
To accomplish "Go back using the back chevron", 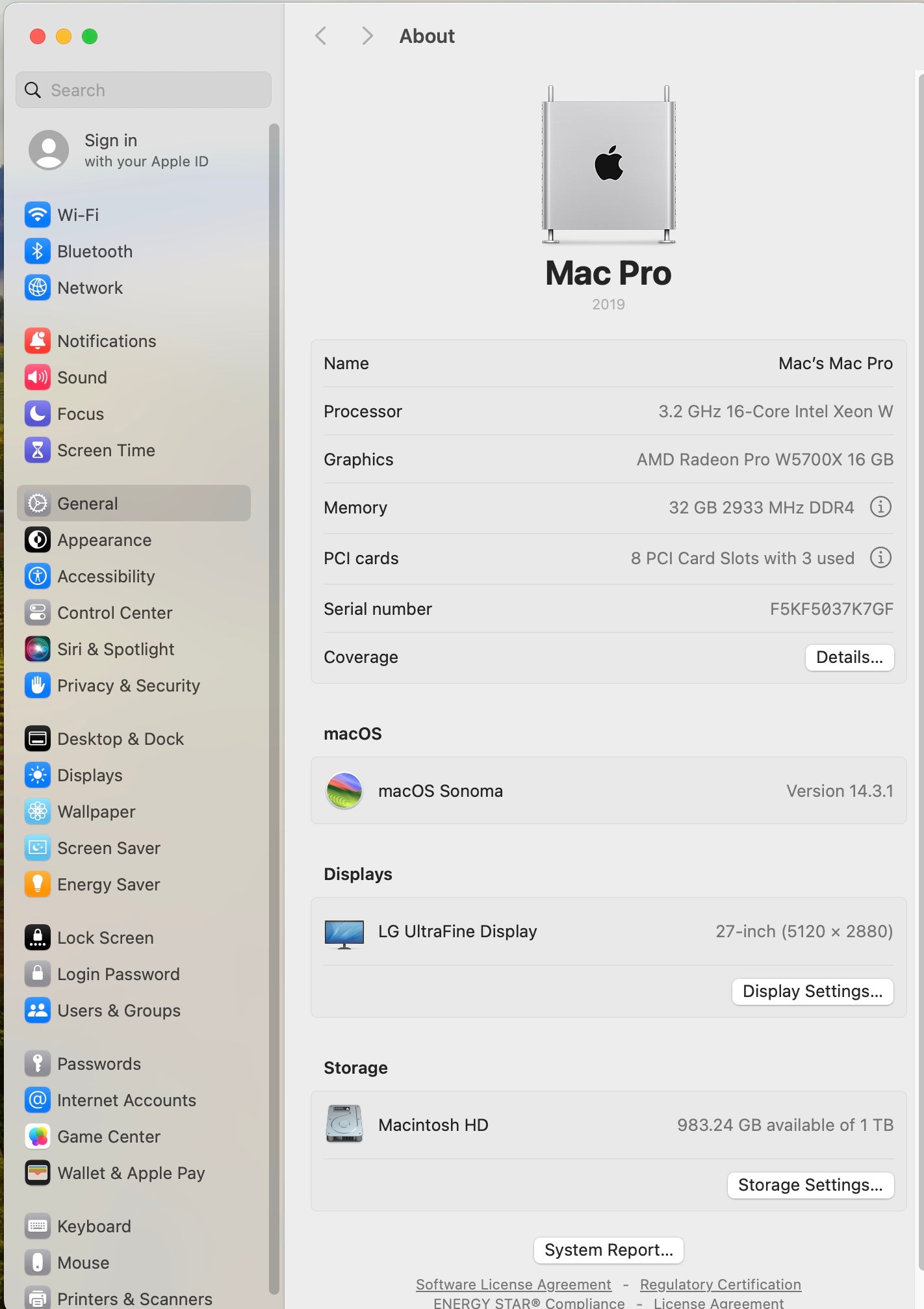I will (x=320, y=36).
